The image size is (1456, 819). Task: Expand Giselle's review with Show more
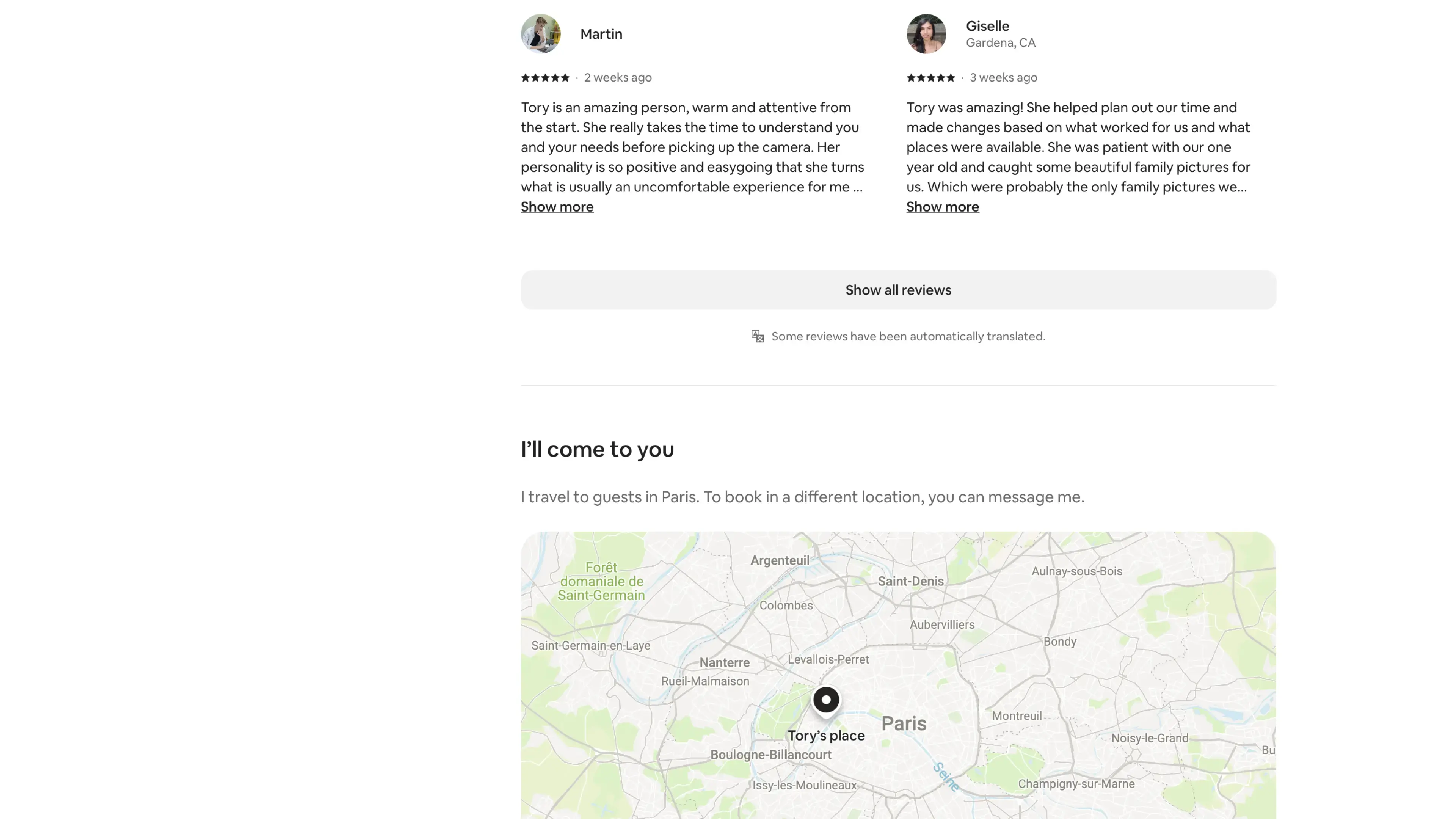click(942, 207)
